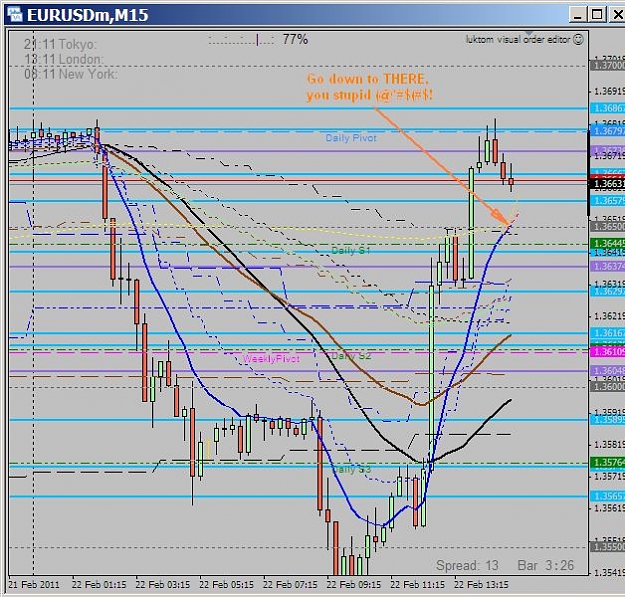The image size is (625, 597).
Task: Click the 1.3621 price scale value
Action: click(x=609, y=316)
